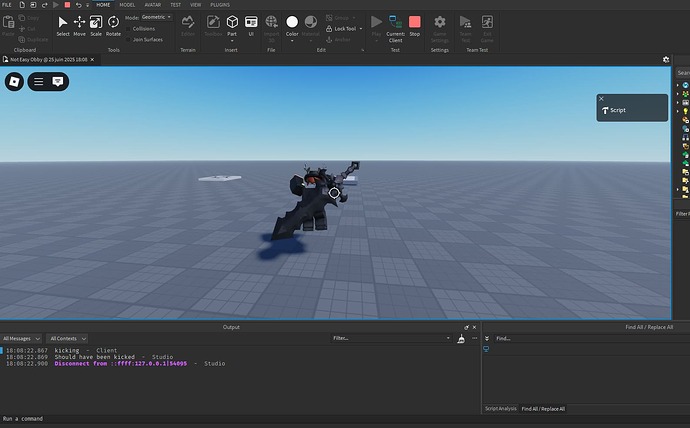The image size is (690, 428).
Task: Click the Lock Tool padlock
Action: (329, 29)
